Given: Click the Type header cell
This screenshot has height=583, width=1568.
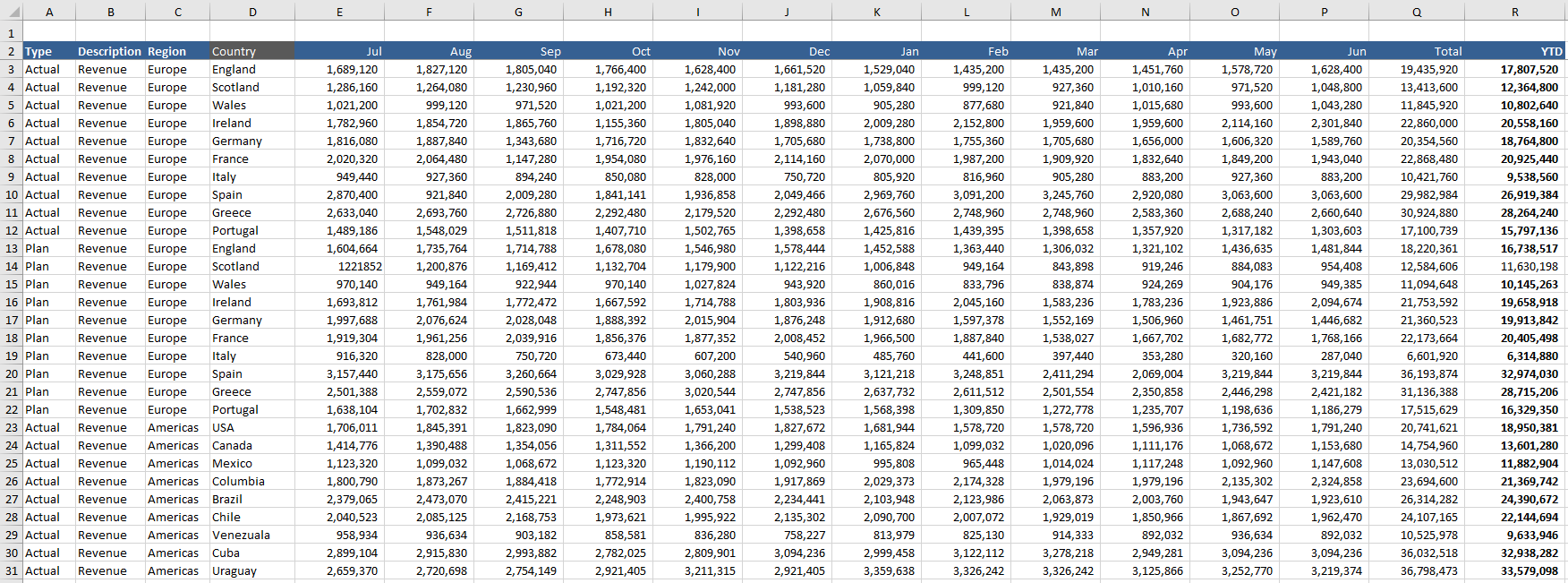Looking at the screenshot, I should (x=49, y=51).
